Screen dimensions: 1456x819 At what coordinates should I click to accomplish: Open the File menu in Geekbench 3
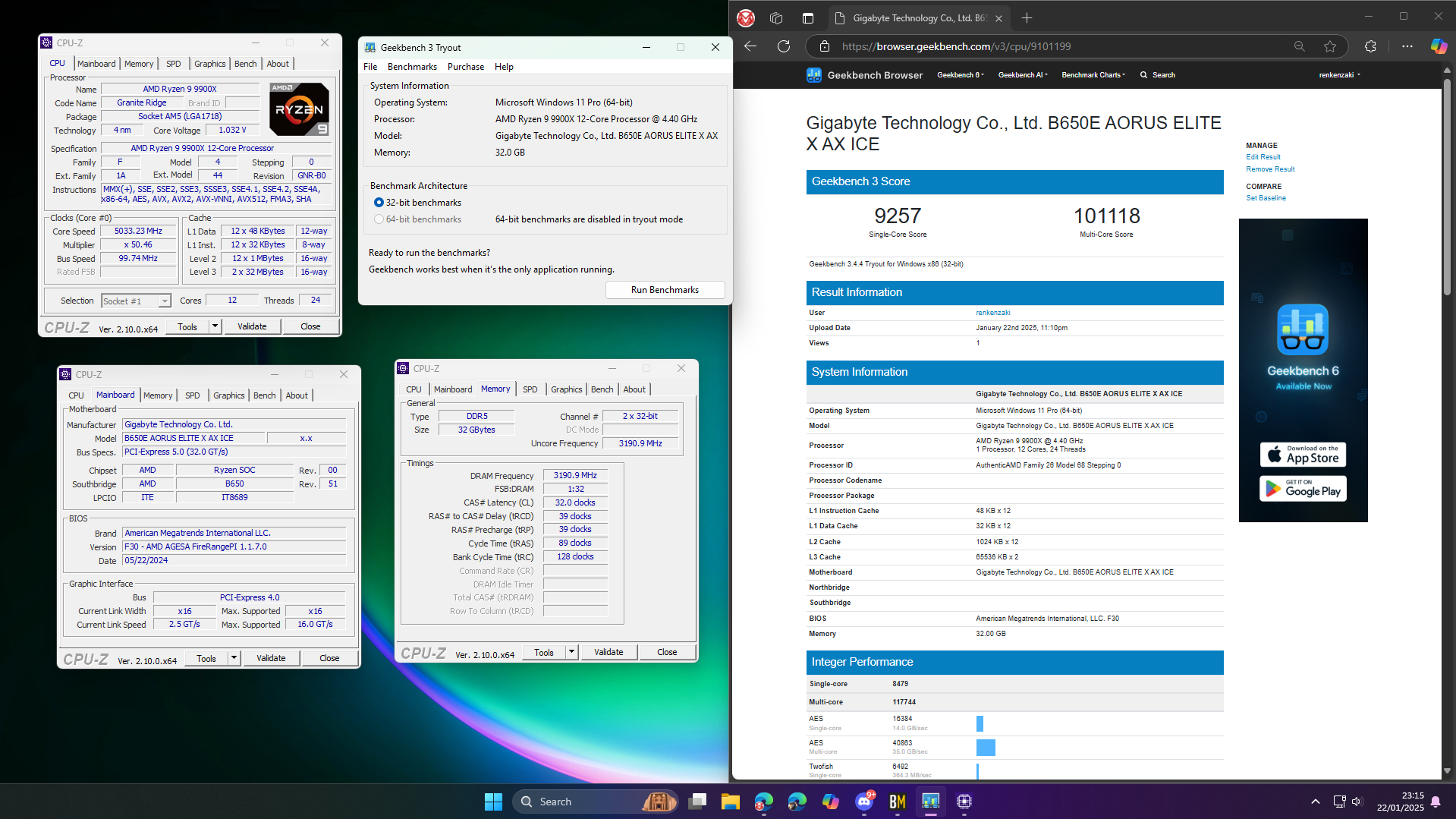tap(370, 67)
